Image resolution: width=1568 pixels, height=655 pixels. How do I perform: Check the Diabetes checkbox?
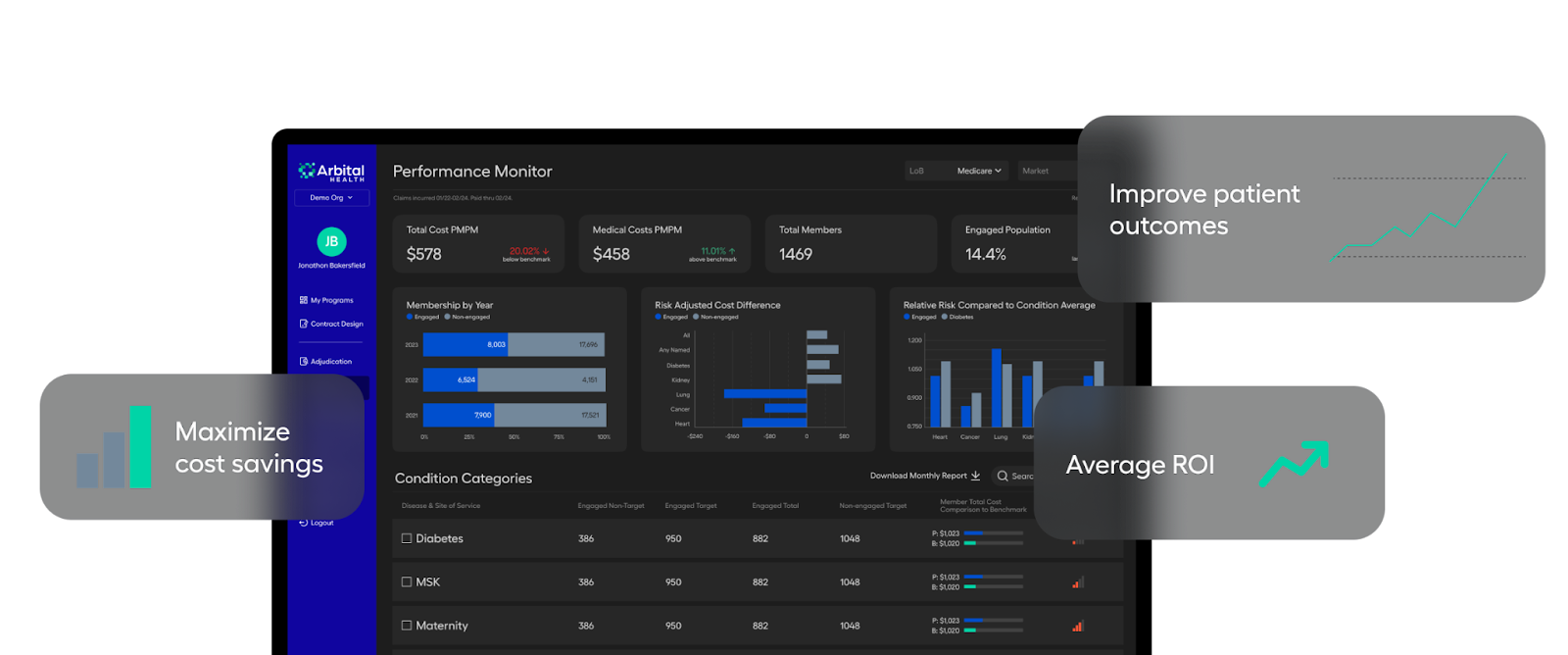point(407,538)
